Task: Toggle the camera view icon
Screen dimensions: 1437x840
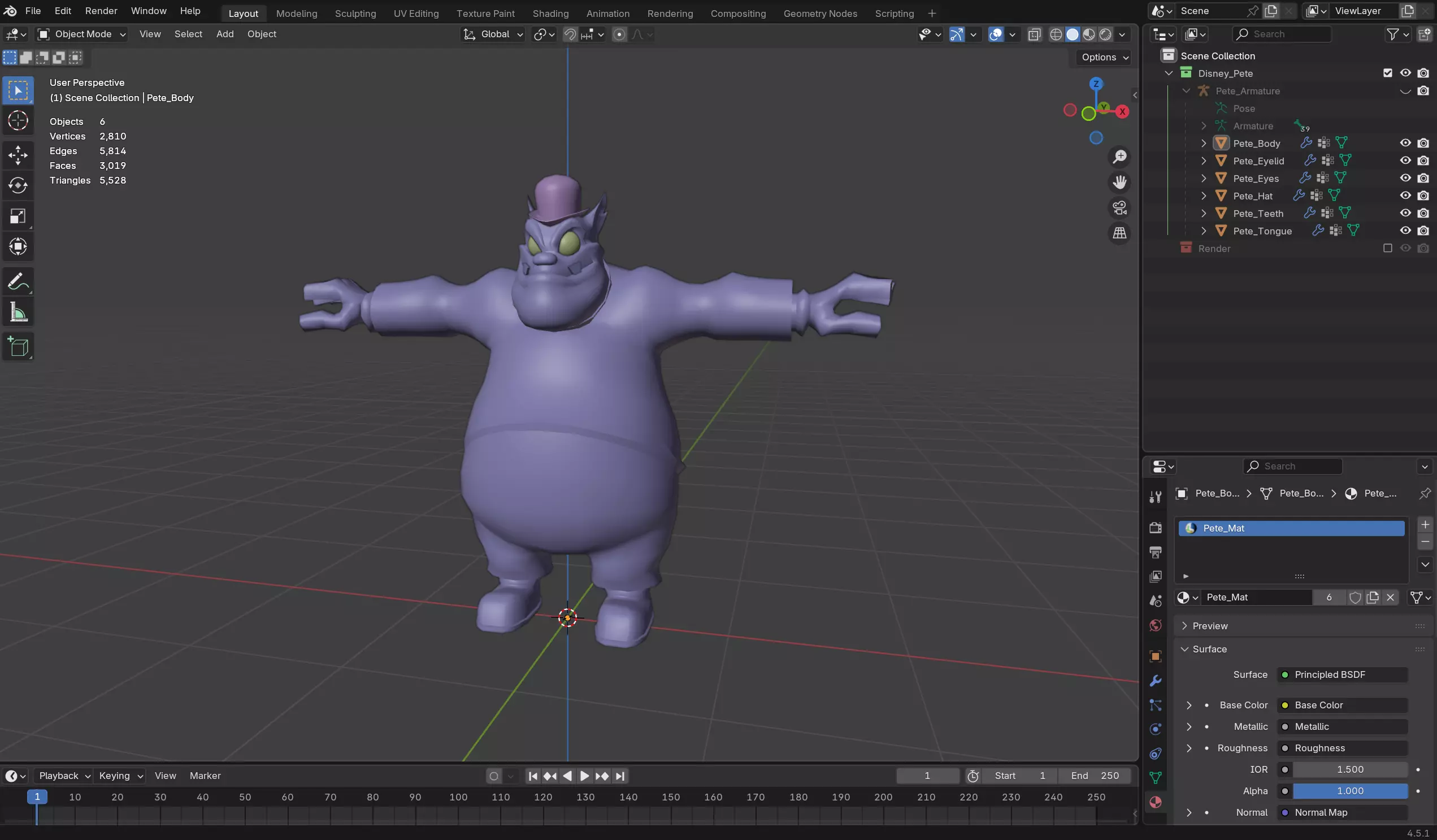Action: pos(1119,208)
